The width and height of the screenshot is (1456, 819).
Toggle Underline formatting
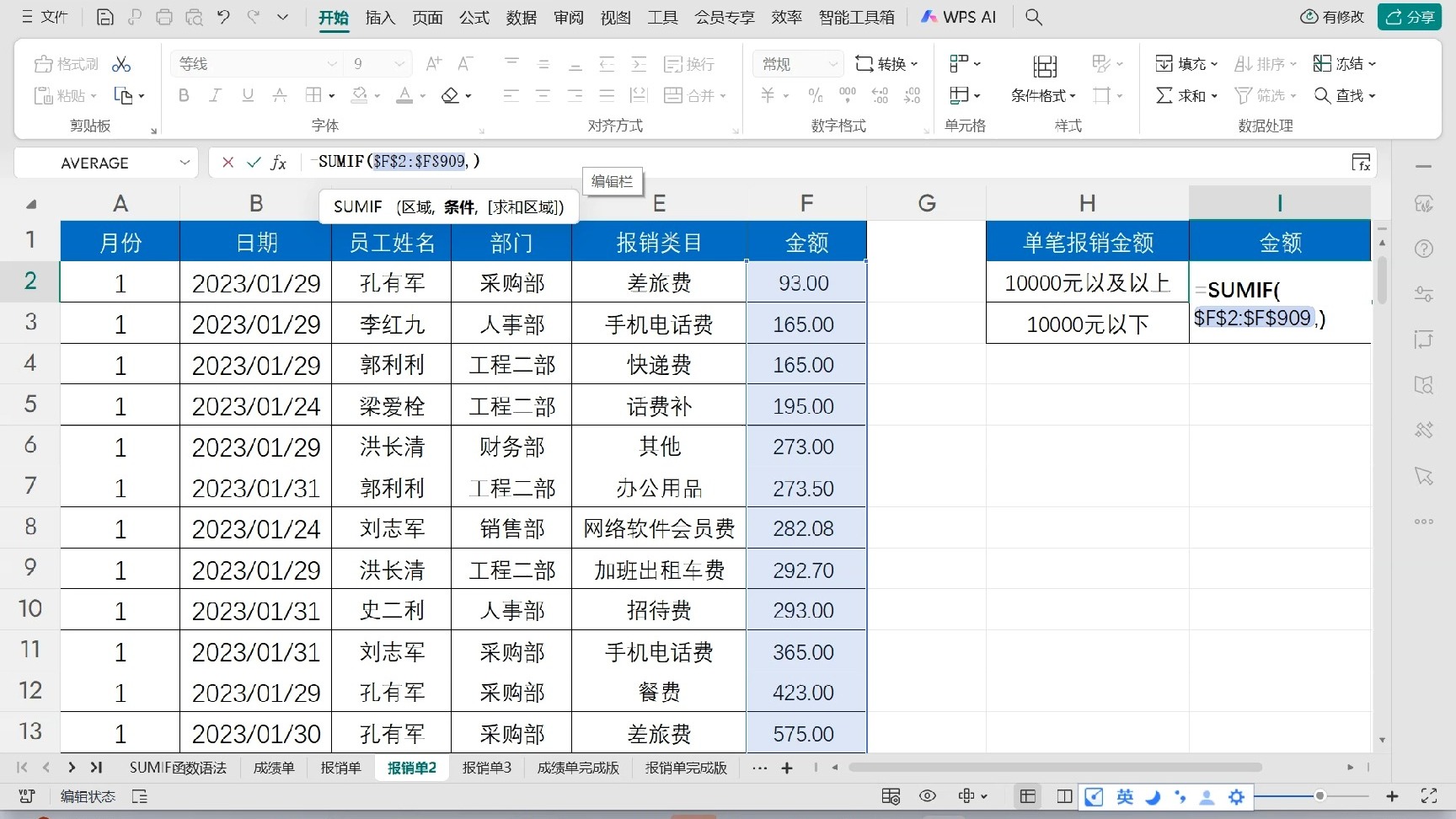[x=248, y=95]
